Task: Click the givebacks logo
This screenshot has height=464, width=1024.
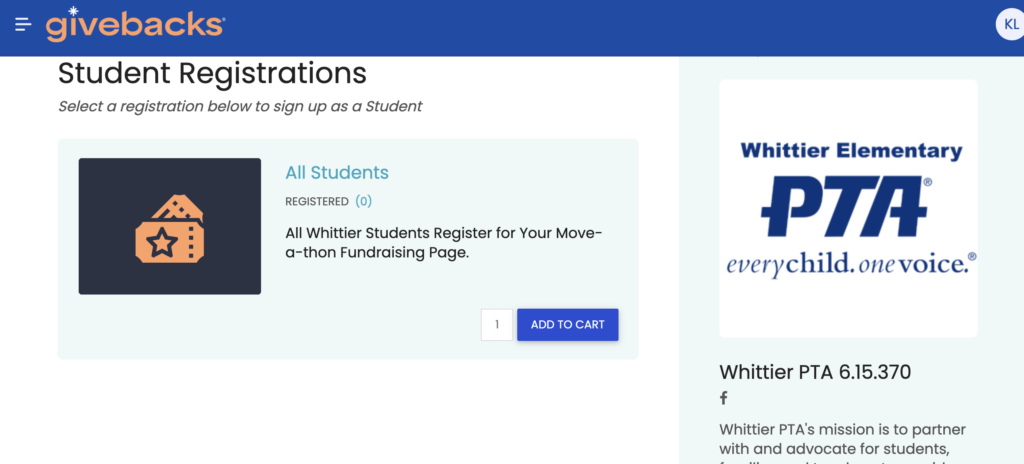Action: click(135, 25)
